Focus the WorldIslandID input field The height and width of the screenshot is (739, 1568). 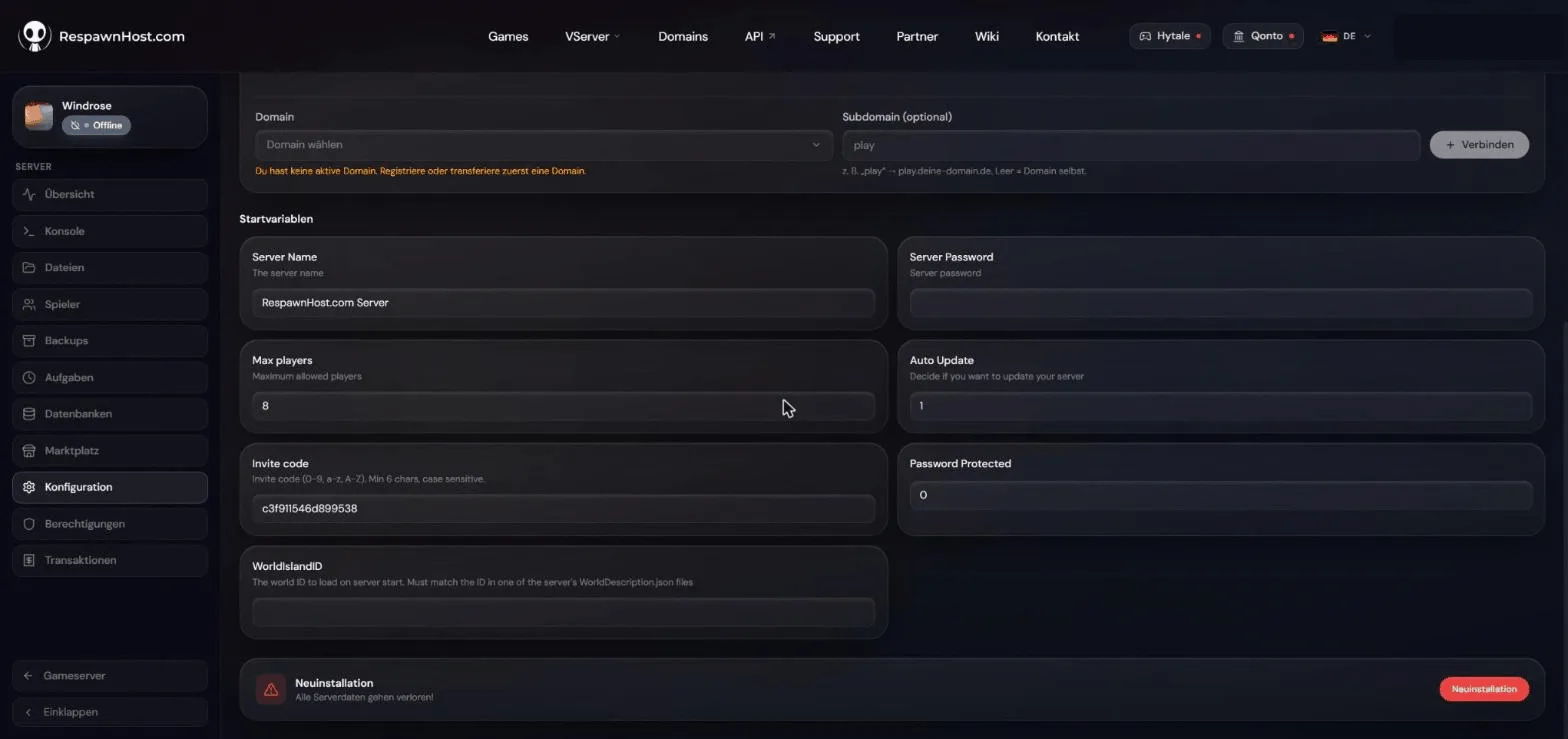coord(563,612)
